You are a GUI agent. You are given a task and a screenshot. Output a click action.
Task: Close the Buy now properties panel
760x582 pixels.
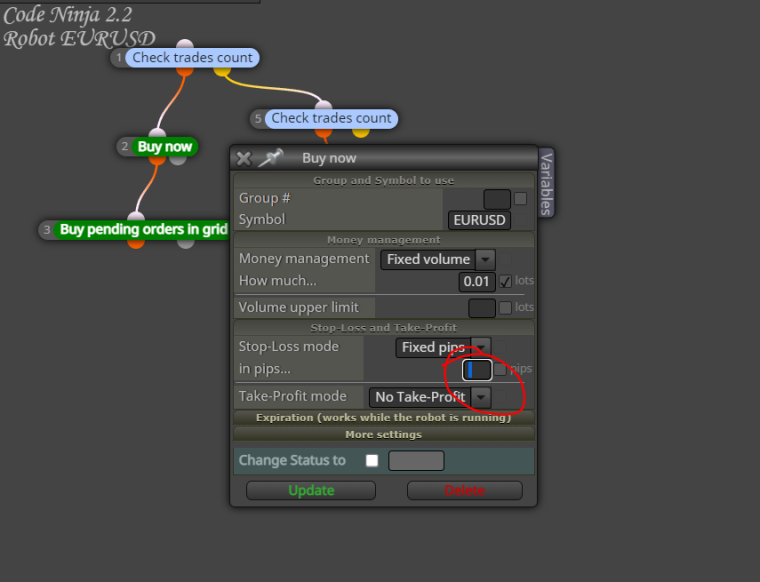(x=244, y=158)
